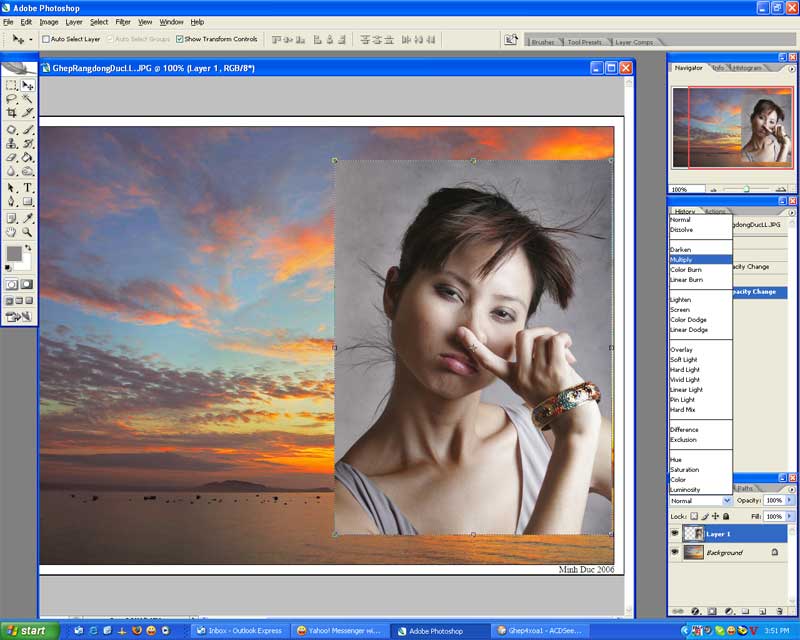The image size is (800, 640).
Task: Select the Eyedropper tool
Action: 28,218
